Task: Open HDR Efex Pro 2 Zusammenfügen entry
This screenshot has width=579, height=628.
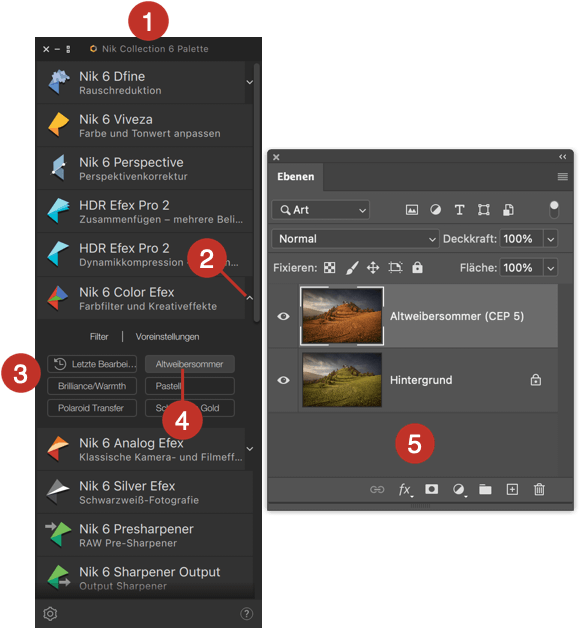Action: click(x=145, y=211)
